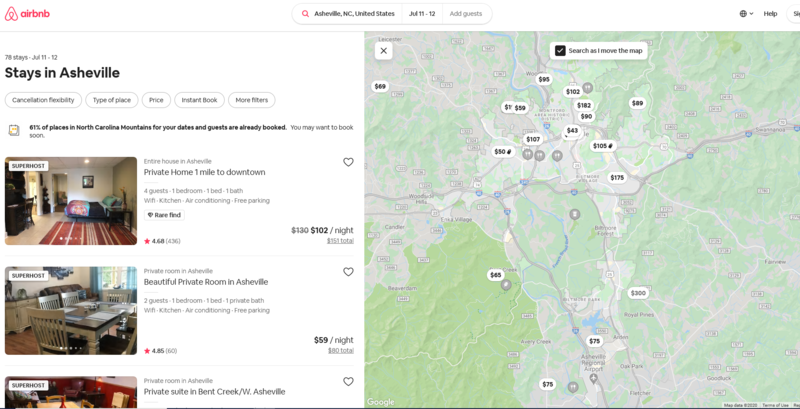Click the $59 map price marker
The height and width of the screenshot is (409, 800).
(520, 108)
